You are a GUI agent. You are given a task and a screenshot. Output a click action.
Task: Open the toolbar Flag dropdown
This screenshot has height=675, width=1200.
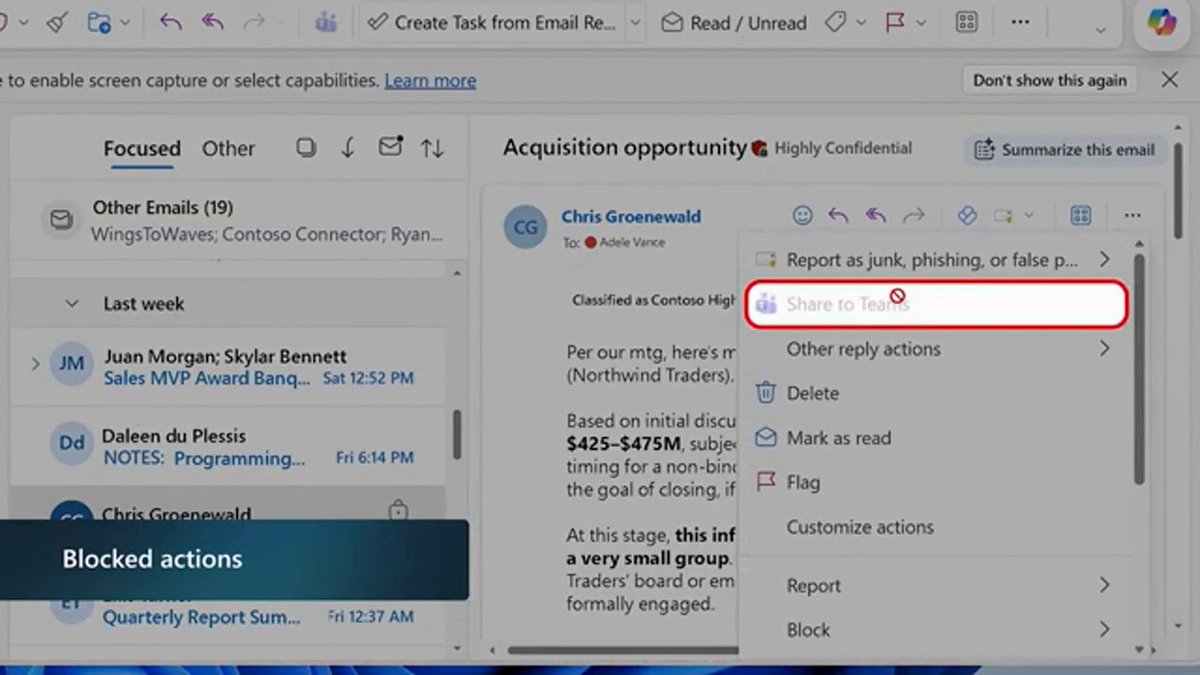point(921,23)
